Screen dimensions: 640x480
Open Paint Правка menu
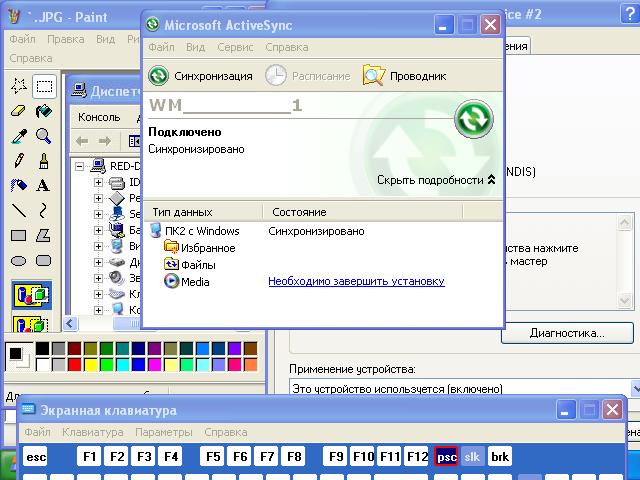[x=66, y=39]
